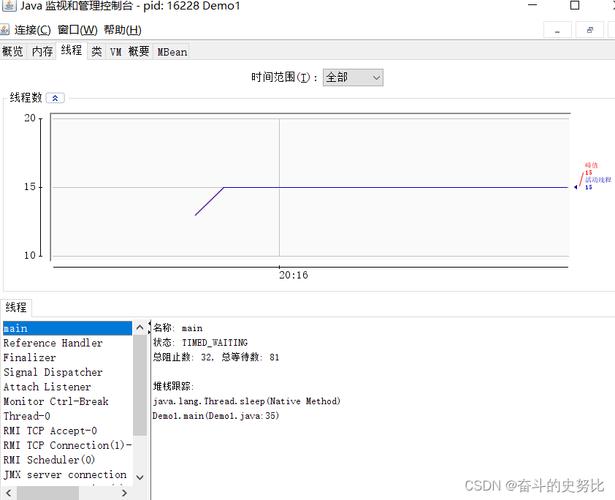This screenshot has width=615, height=500.
Task: Minimize the inner connection window
Action: pyautogui.click(x=557, y=31)
